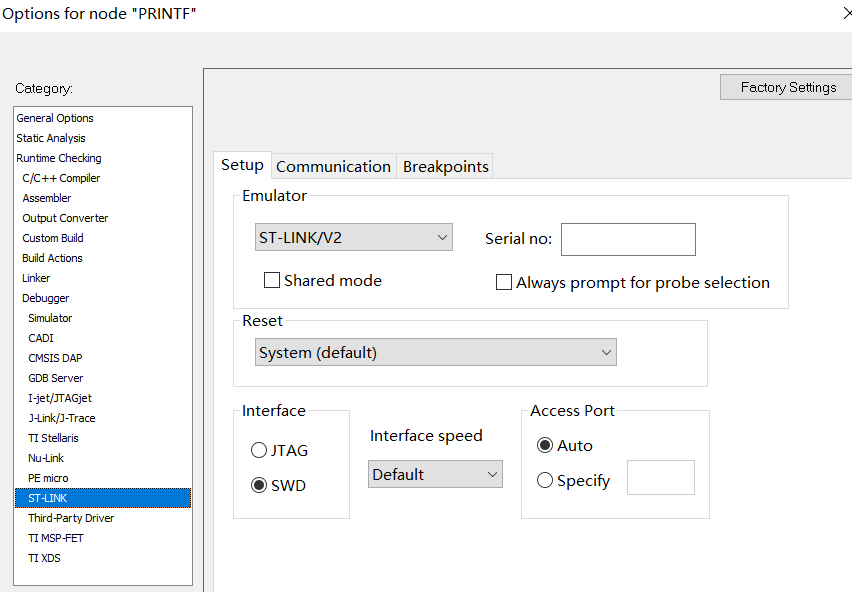Switch to the Communication tab
Viewport: 852px width, 592px height.
[333, 166]
